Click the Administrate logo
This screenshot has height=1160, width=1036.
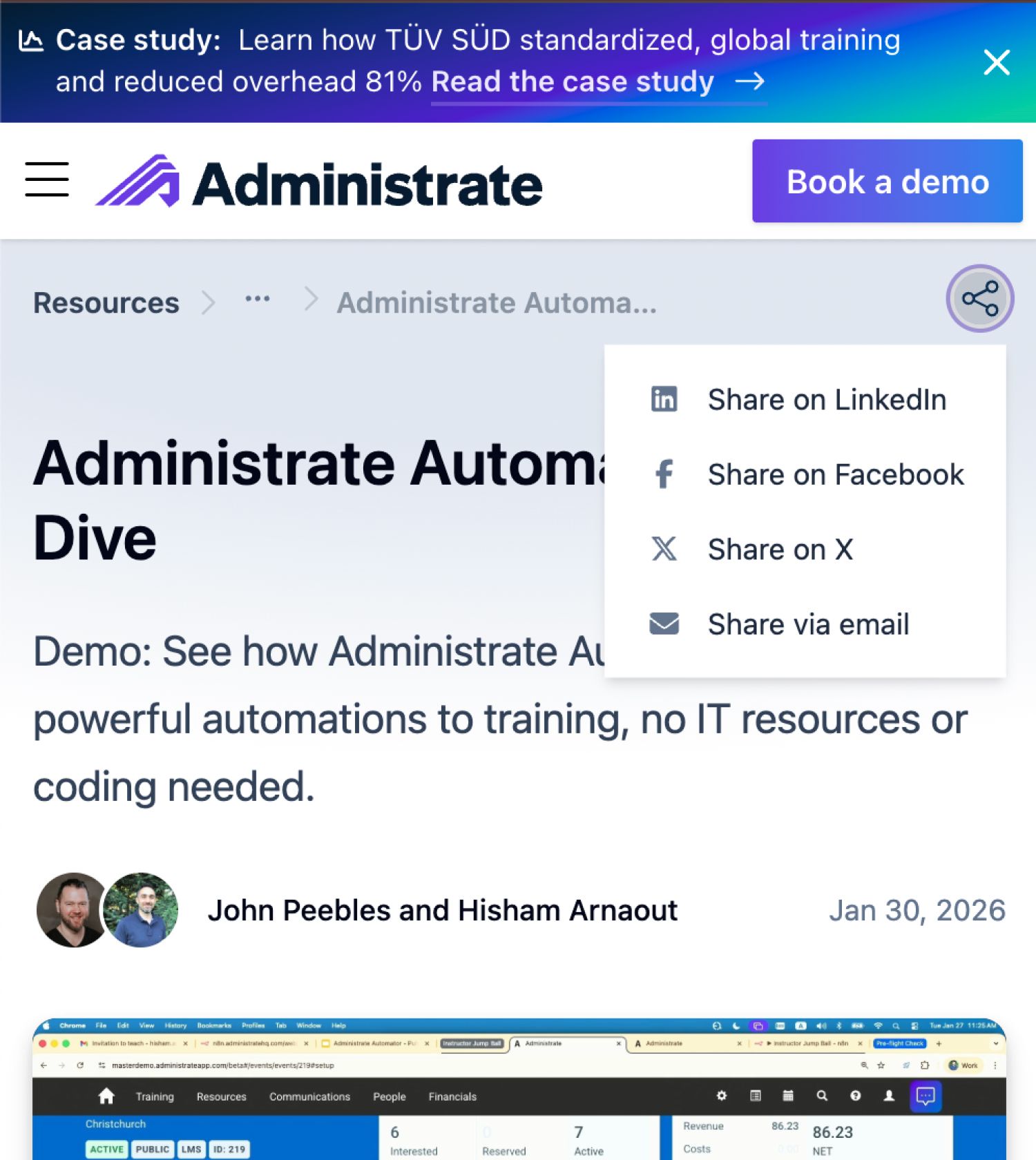point(319,182)
